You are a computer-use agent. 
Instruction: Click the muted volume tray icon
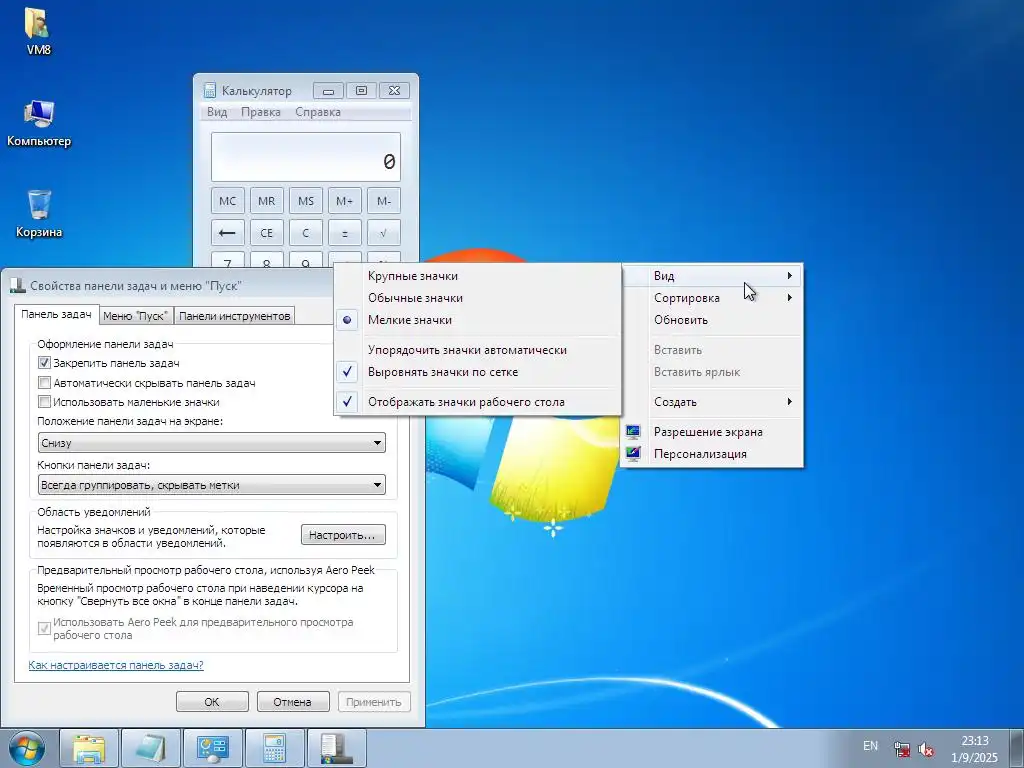coord(925,749)
